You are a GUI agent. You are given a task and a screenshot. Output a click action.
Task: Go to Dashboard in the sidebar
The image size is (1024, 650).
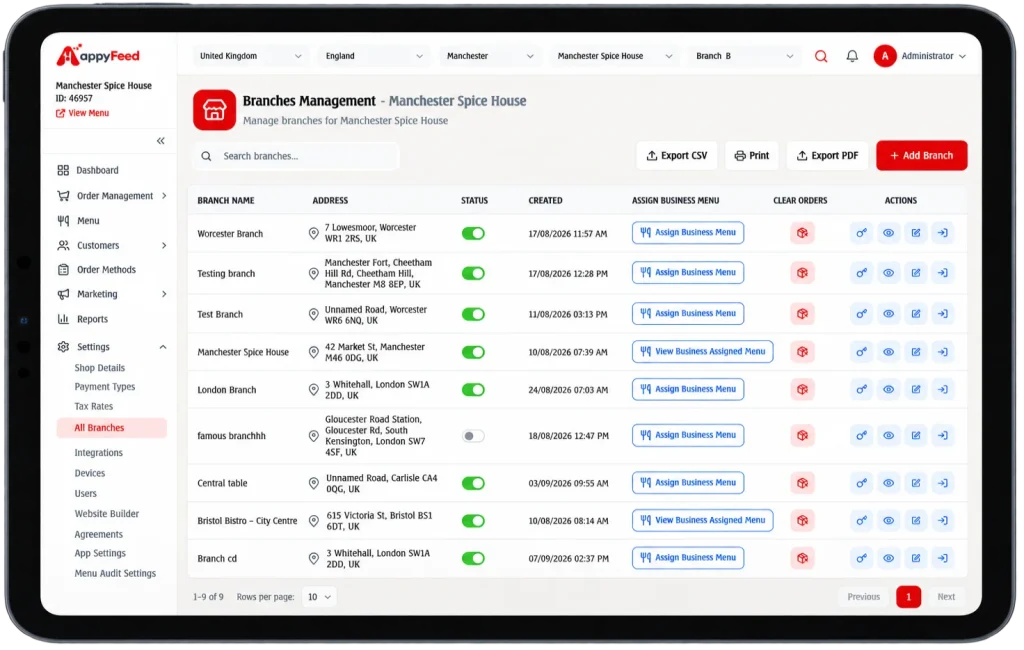[x=97, y=171]
